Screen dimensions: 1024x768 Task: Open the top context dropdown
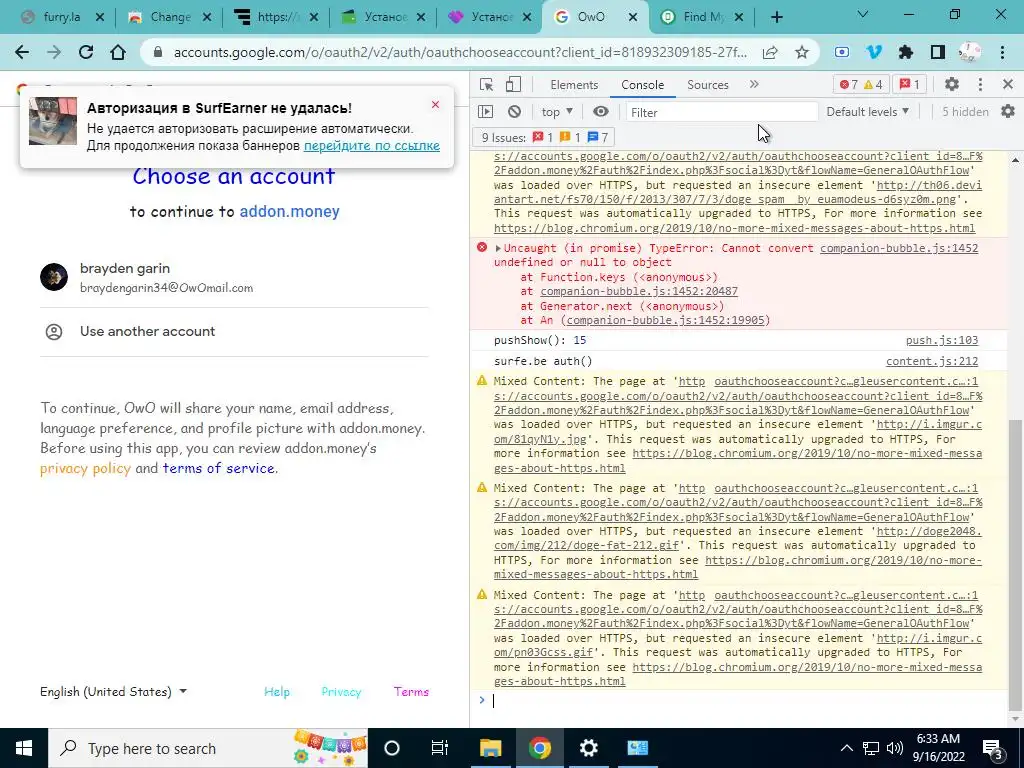pos(557,112)
